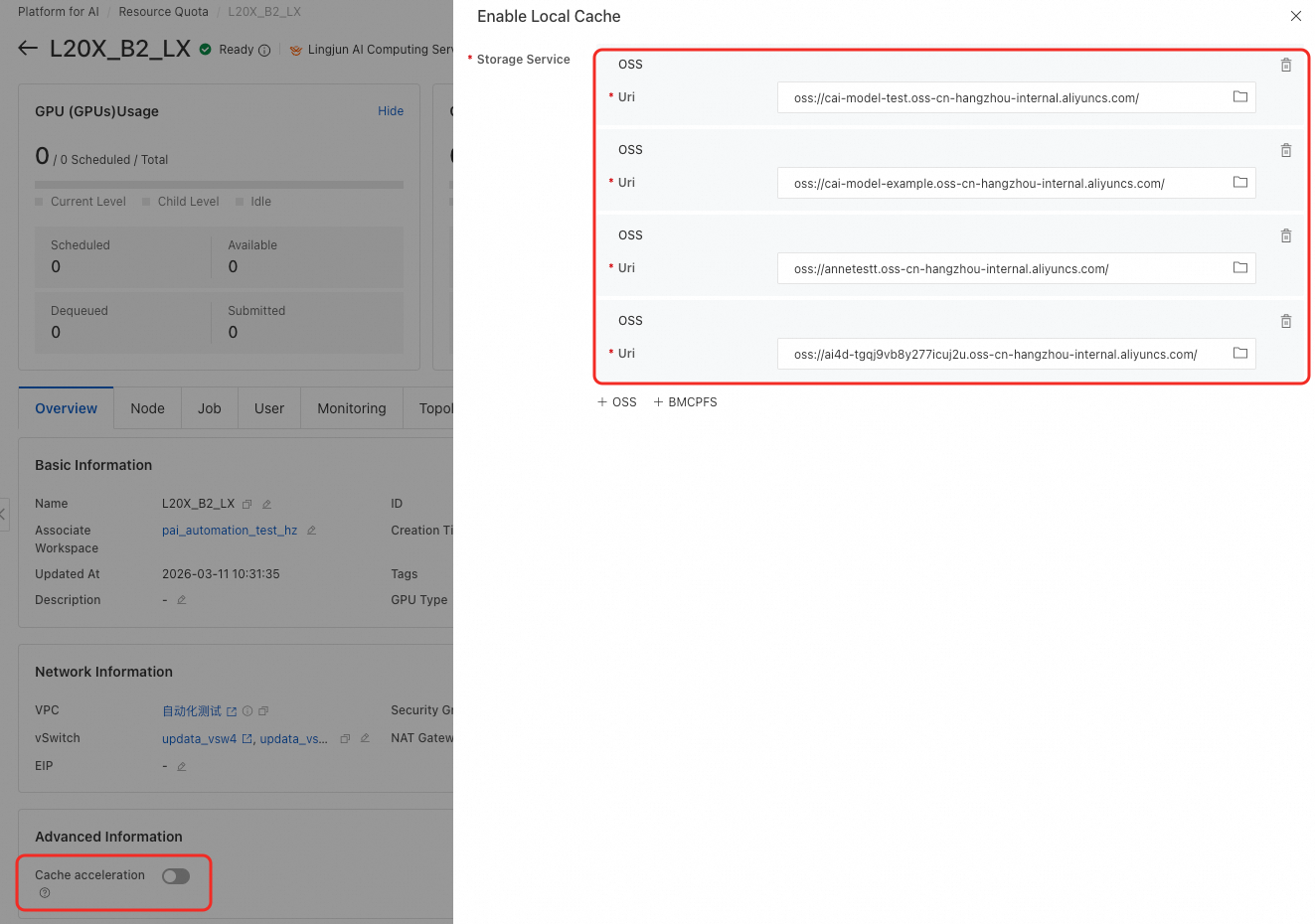Expand the collapsed left sidebar

tap(4, 515)
